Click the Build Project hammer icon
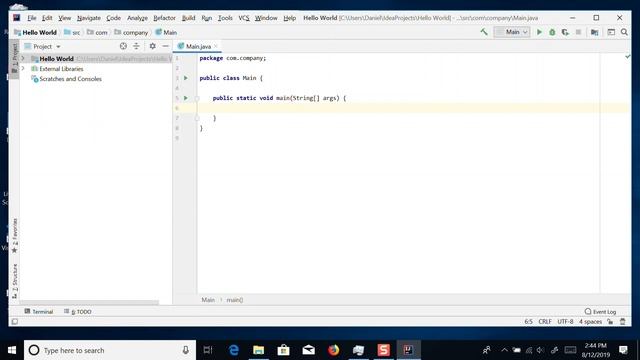 click(484, 32)
